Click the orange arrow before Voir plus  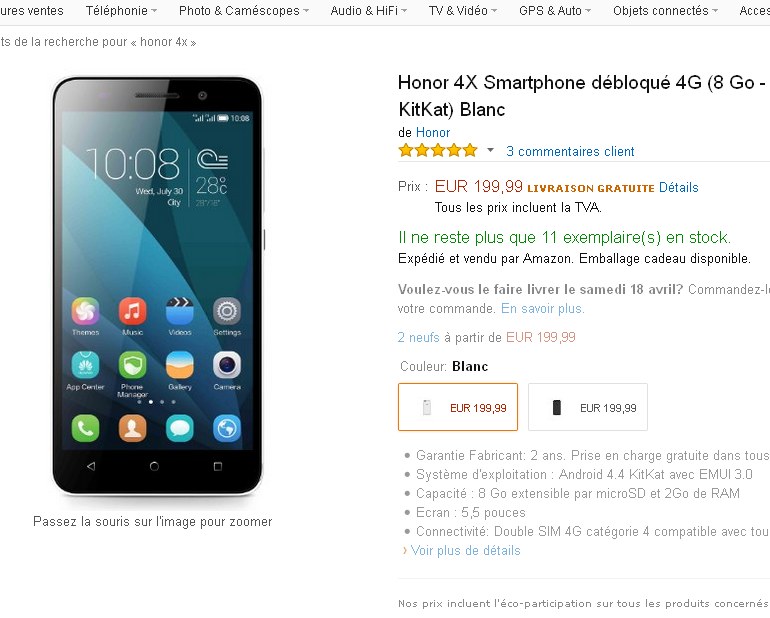405,551
